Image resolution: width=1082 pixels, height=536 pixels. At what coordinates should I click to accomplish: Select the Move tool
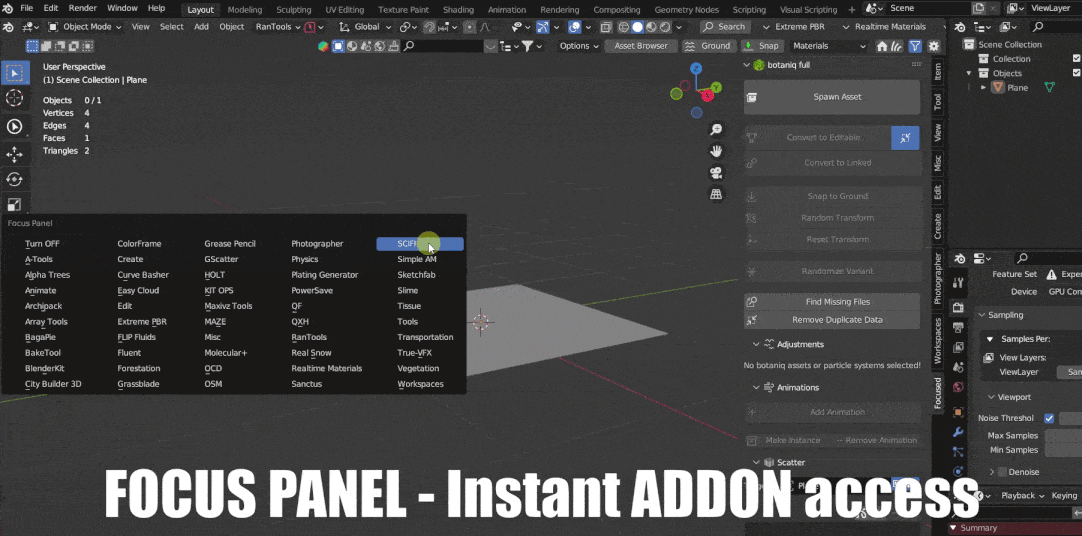[x=14, y=153]
